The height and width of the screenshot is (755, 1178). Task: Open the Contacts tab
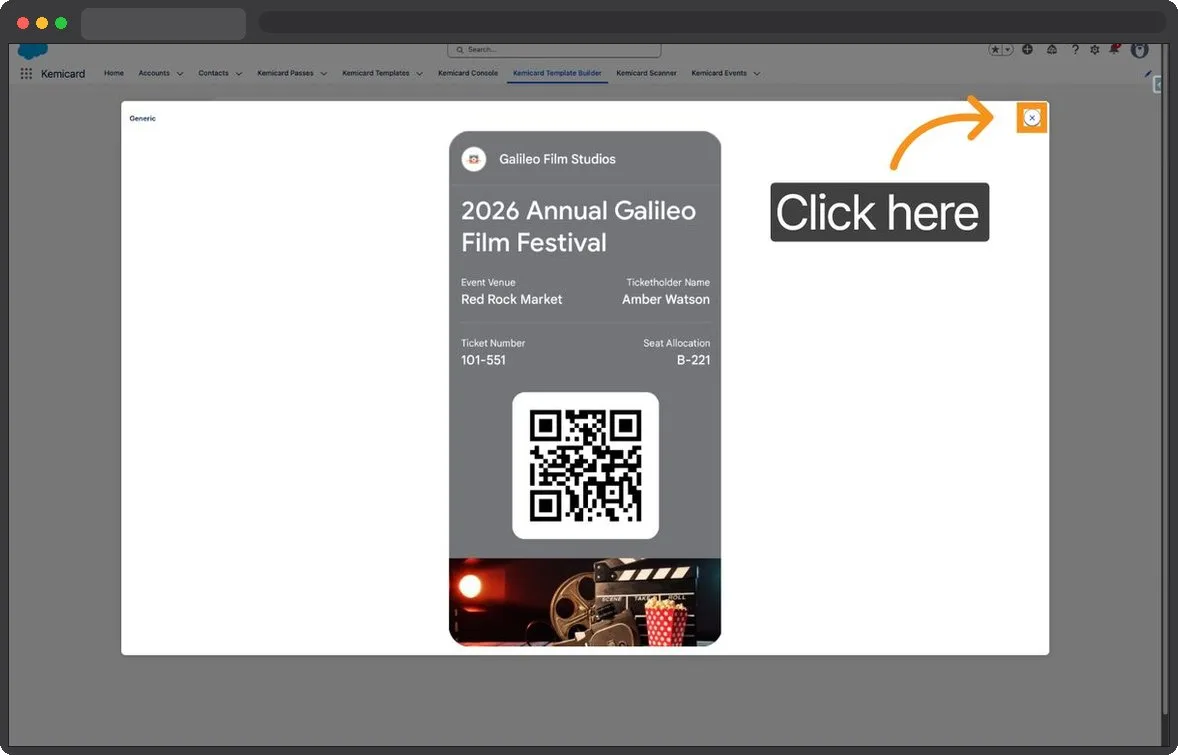pyautogui.click(x=213, y=73)
